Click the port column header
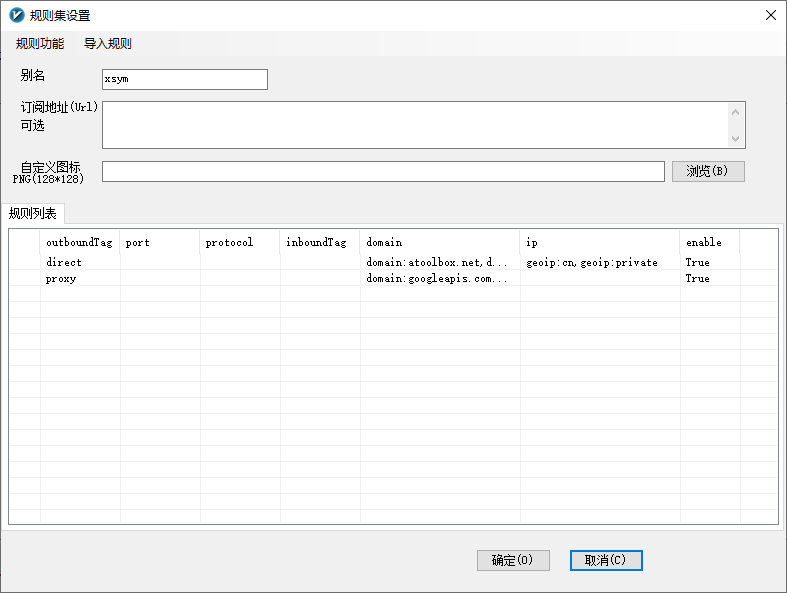Image resolution: width=787 pixels, height=593 pixels. tap(160, 243)
